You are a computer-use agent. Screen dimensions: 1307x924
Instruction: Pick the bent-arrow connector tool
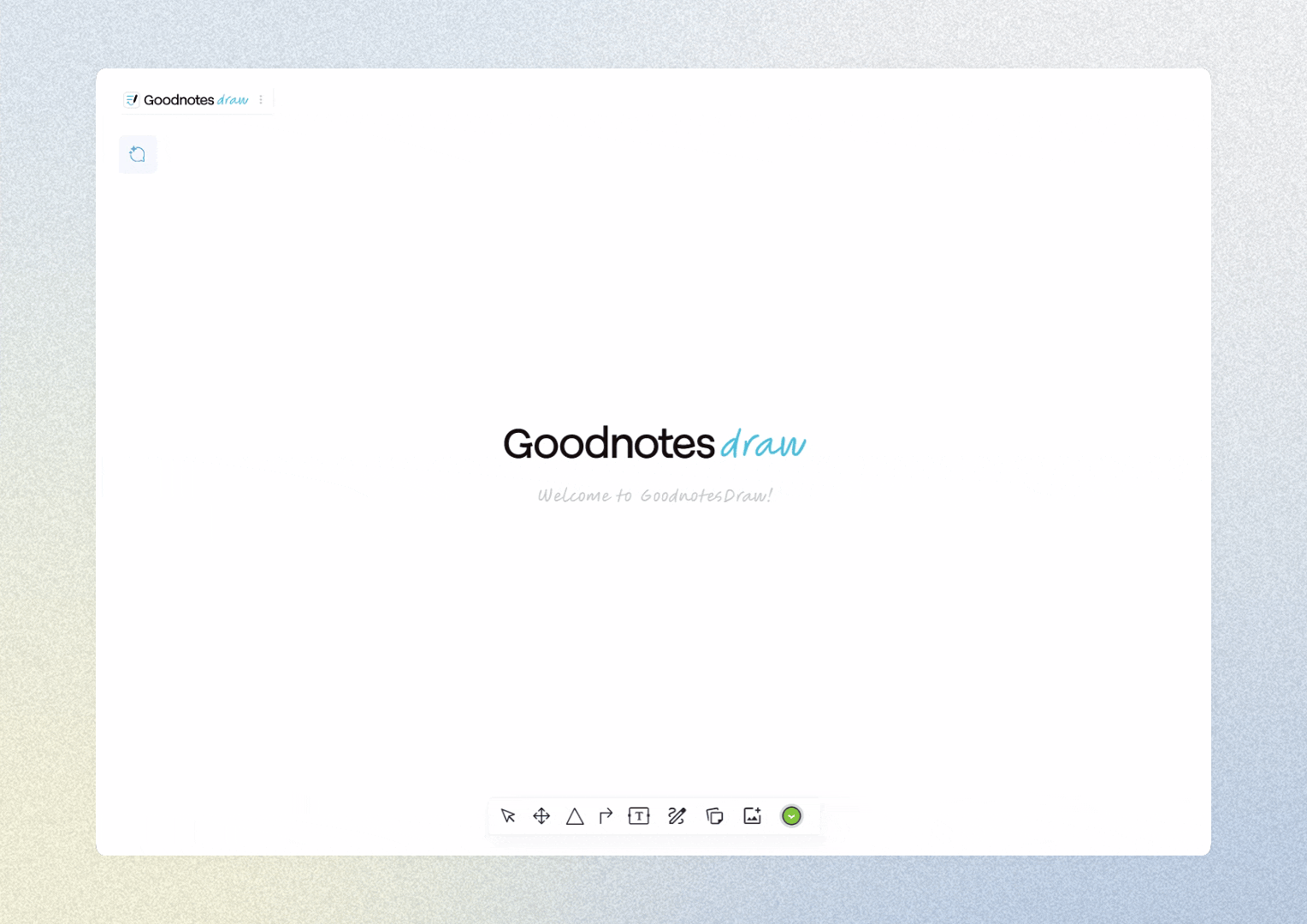[x=606, y=816]
